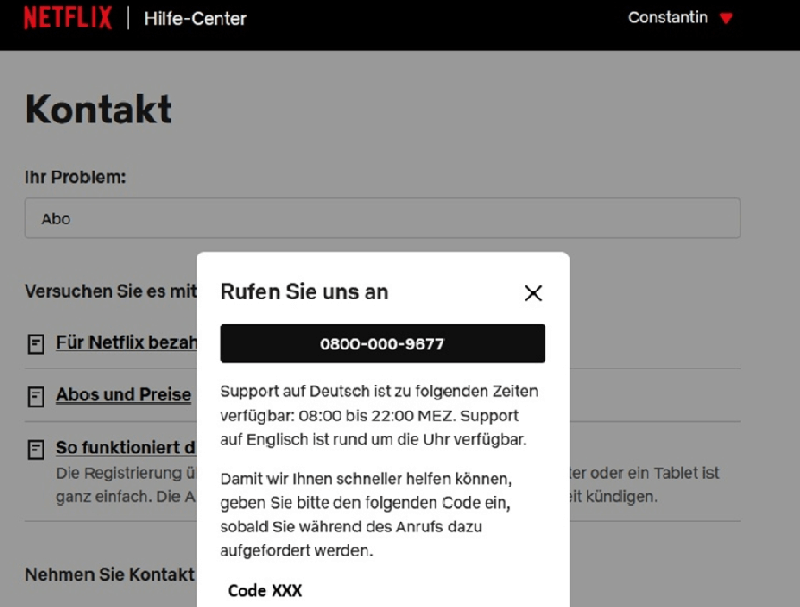800x607 pixels.
Task: Click the Ihr Problem input field
Action: click(383, 218)
